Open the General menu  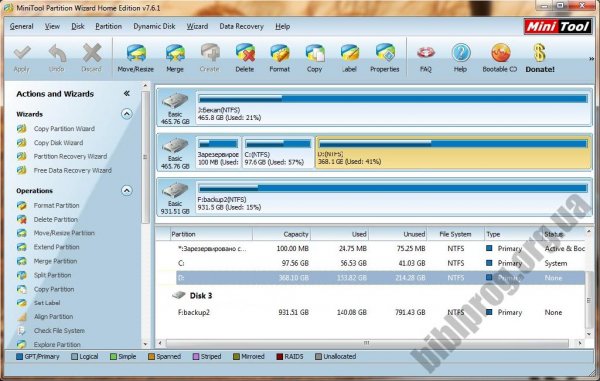pyautogui.click(x=21, y=26)
